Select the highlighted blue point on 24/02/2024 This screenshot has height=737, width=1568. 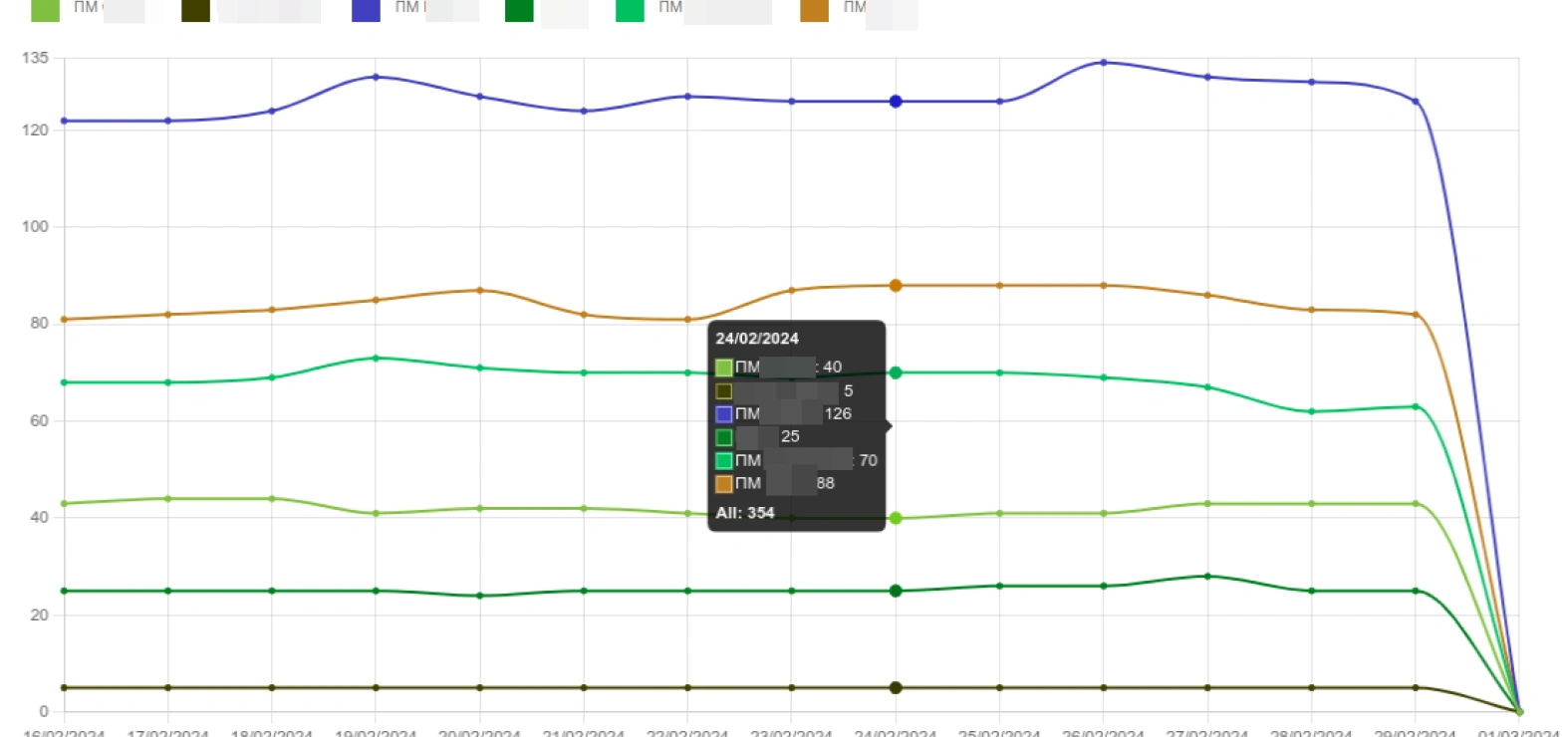(x=896, y=102)
